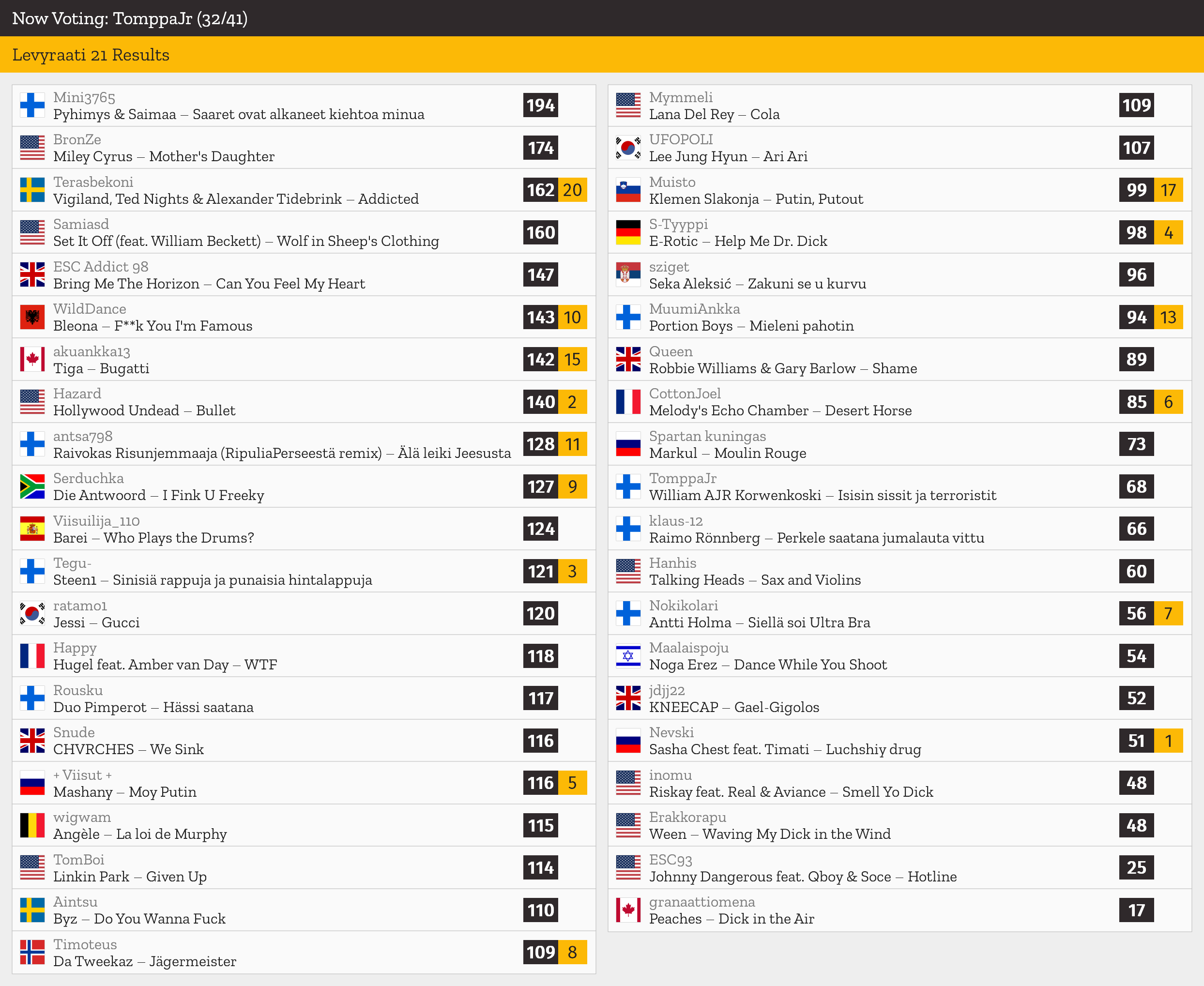The width and height of the screenshot is (1204, 986).
Task: Click username 'antsa798'
Action: click(83, 436)
